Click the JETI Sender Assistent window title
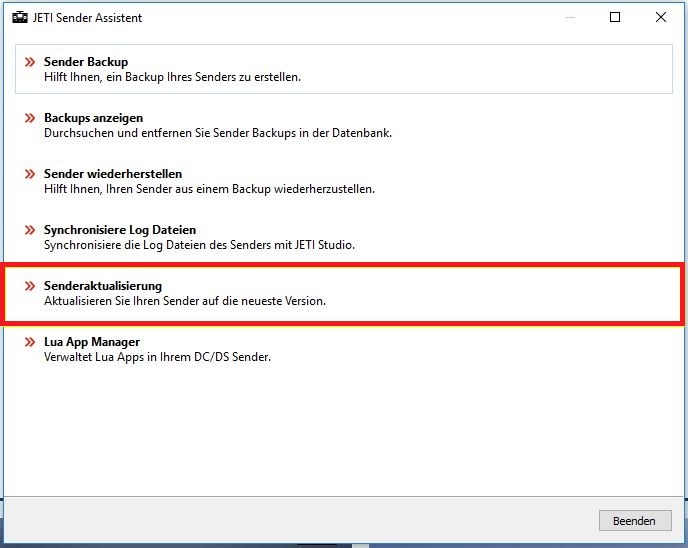This screenshot has width=688, height=548. coord(87,18)
